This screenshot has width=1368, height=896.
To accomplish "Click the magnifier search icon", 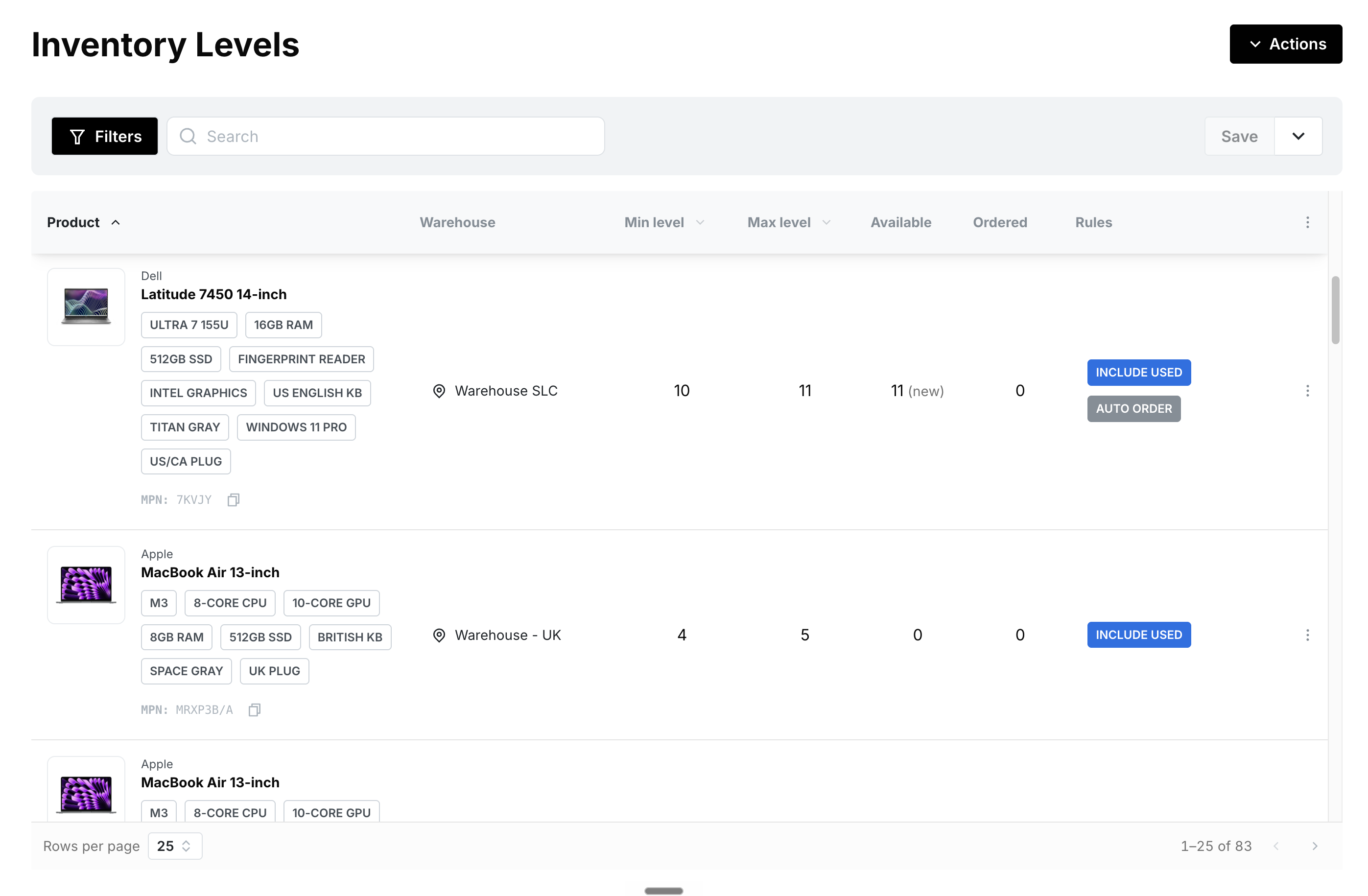I will click(188, 136).
